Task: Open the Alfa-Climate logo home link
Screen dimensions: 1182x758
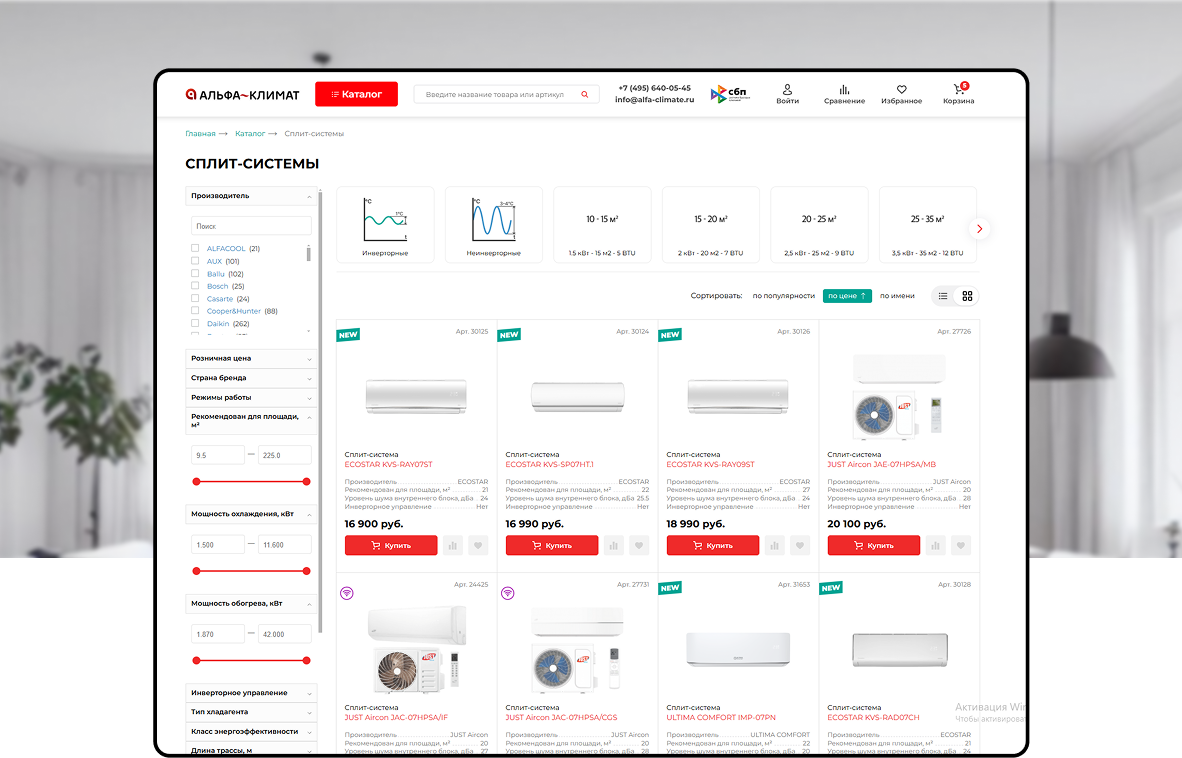Action: tap(242, 95)
